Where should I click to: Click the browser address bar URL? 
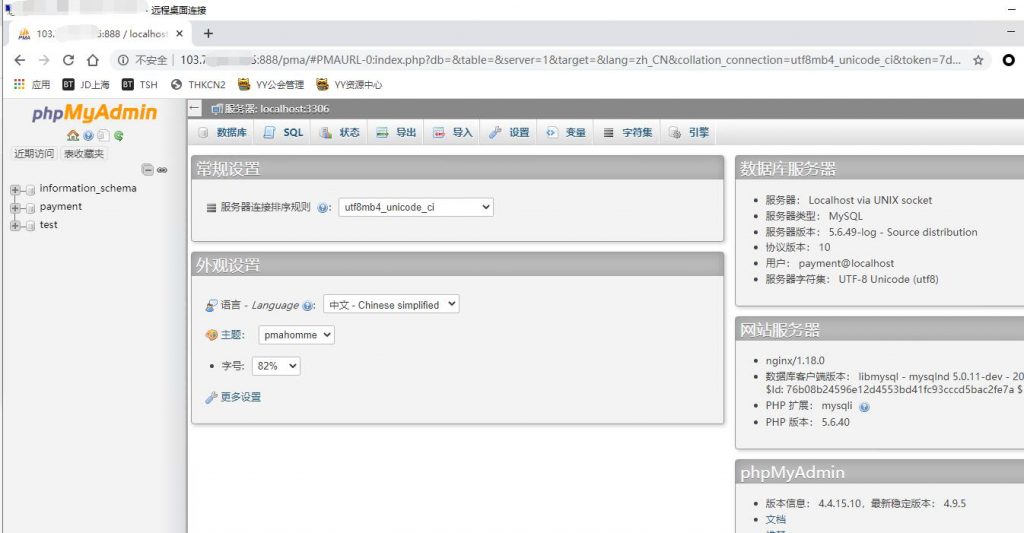[x=570, y=60]
